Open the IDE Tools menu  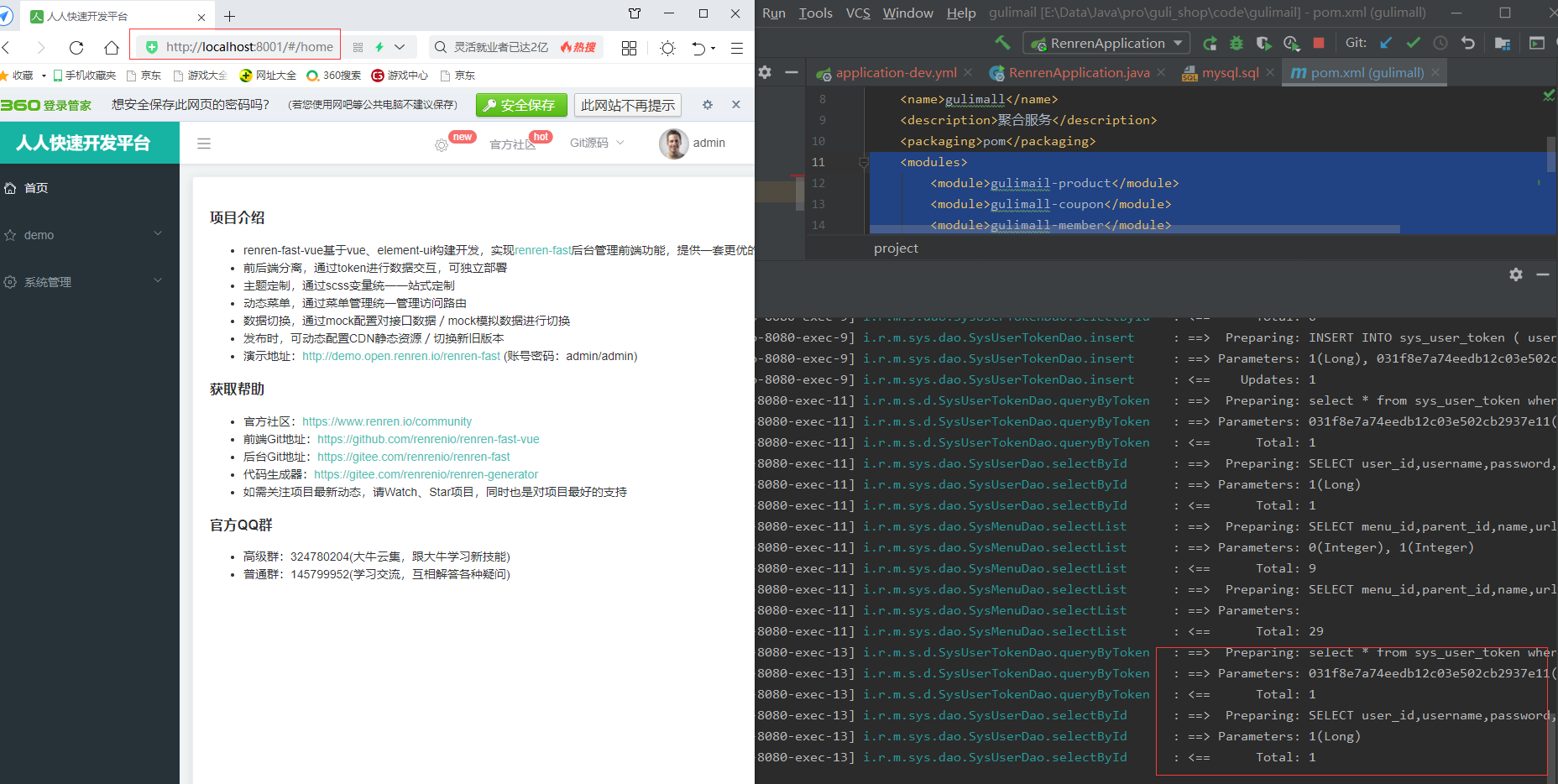pyautogui.click(x=815, y=13)
